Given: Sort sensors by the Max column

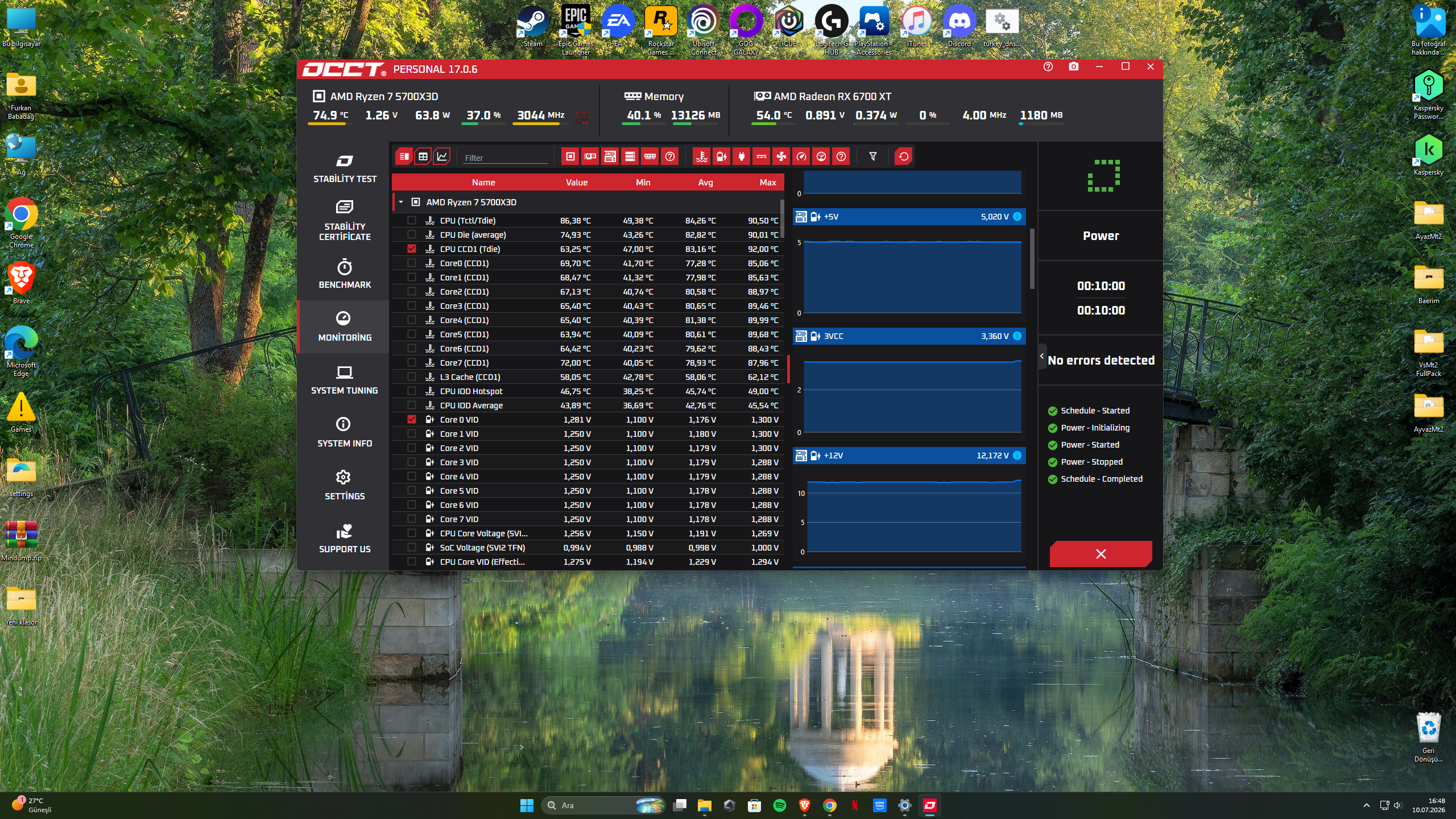Looking at the screenshot, I should coord(768,183).
